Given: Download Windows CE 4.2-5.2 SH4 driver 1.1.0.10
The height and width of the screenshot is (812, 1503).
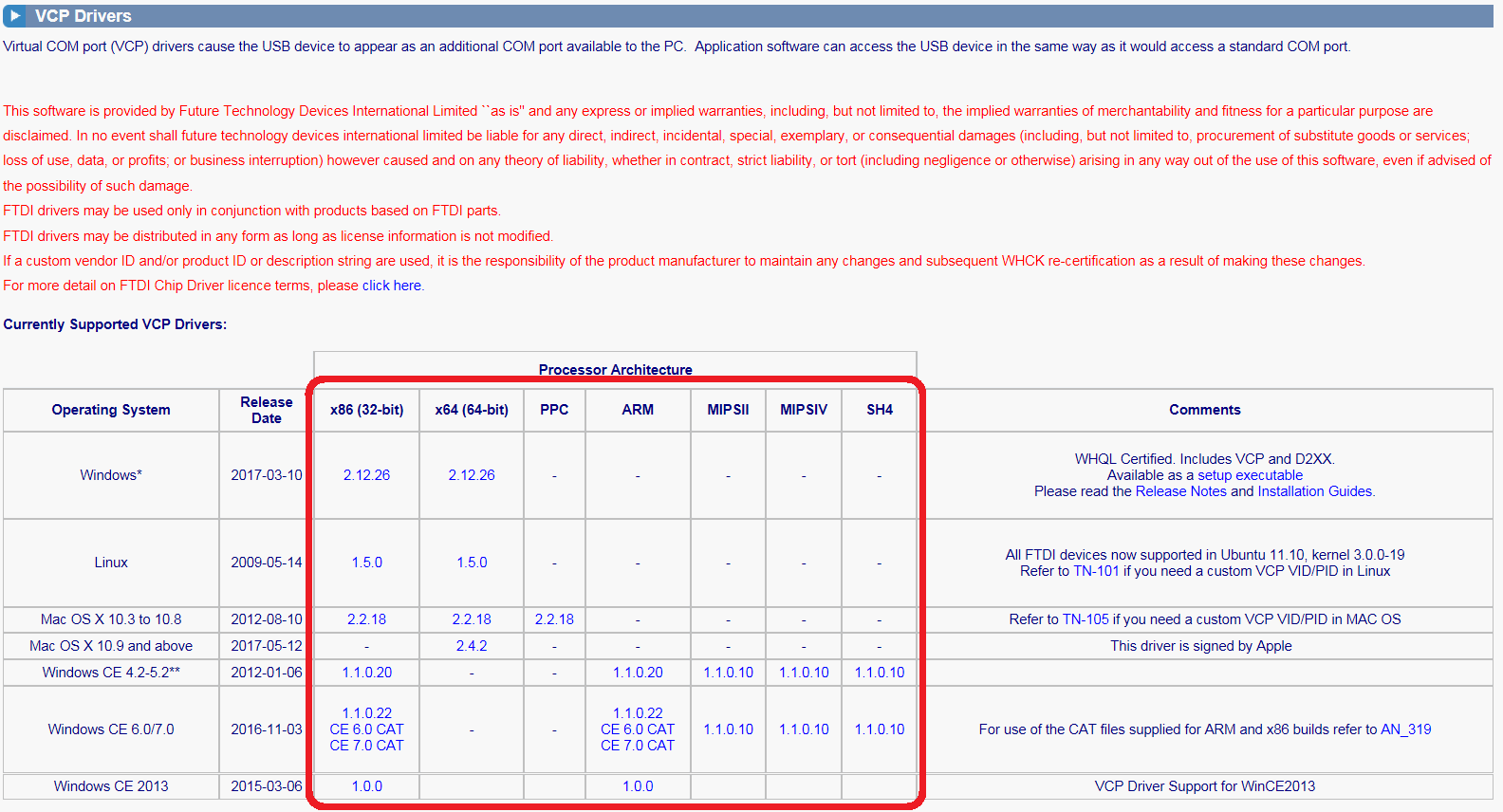Looking at the screenshot, I should click(880, 673).
